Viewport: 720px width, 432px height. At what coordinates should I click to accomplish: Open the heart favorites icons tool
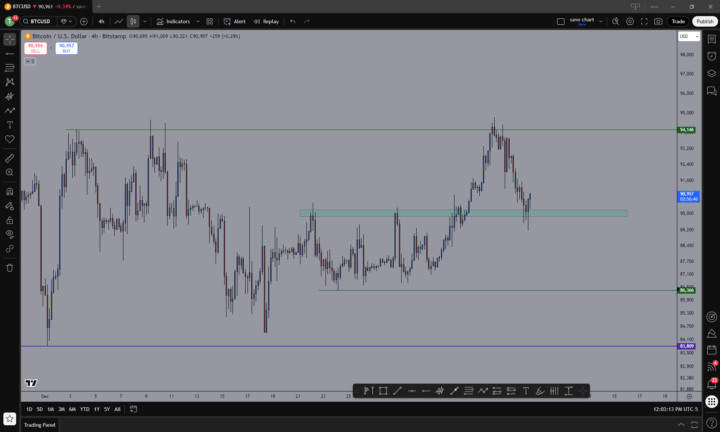pyautogui.click(x=10, y=139)
